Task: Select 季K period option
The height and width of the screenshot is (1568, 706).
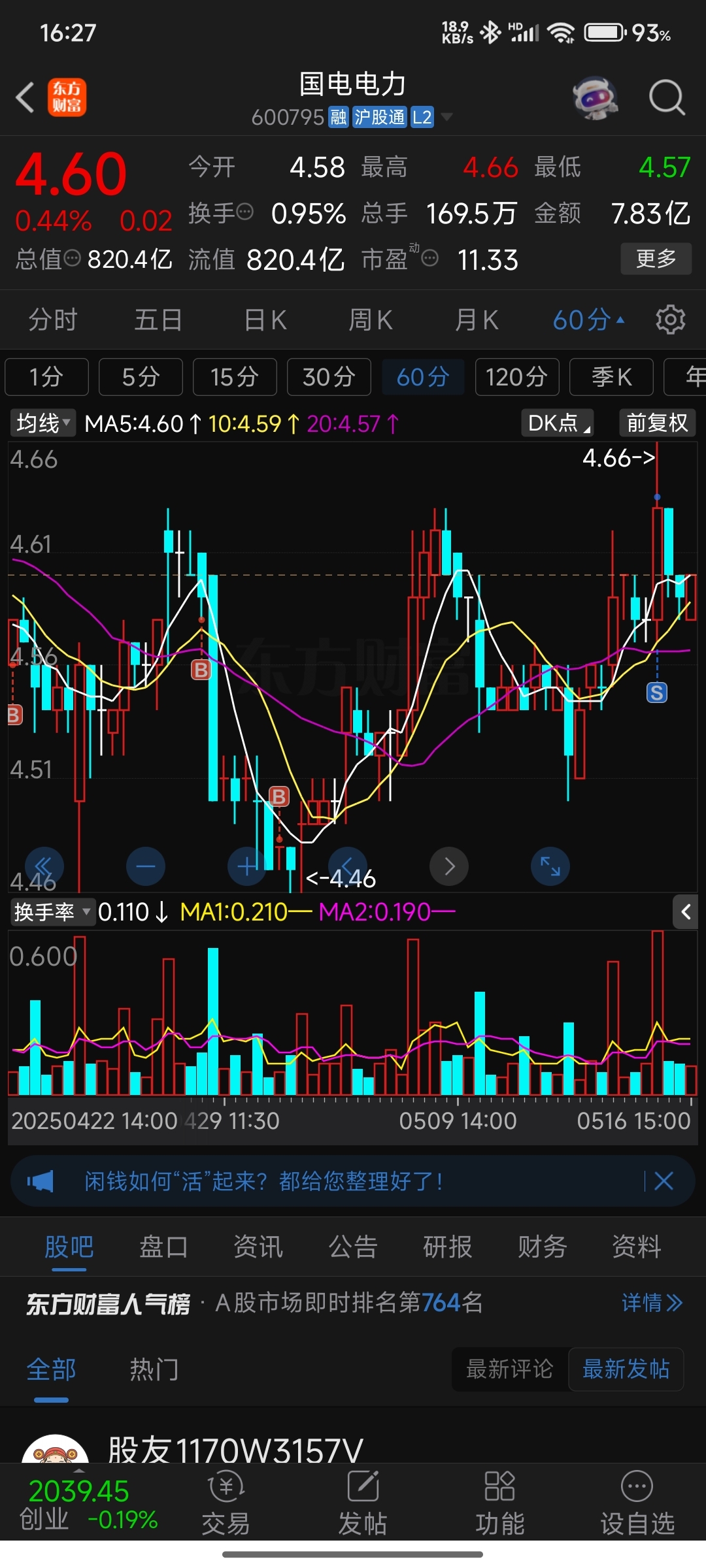Action: point(611,377)
